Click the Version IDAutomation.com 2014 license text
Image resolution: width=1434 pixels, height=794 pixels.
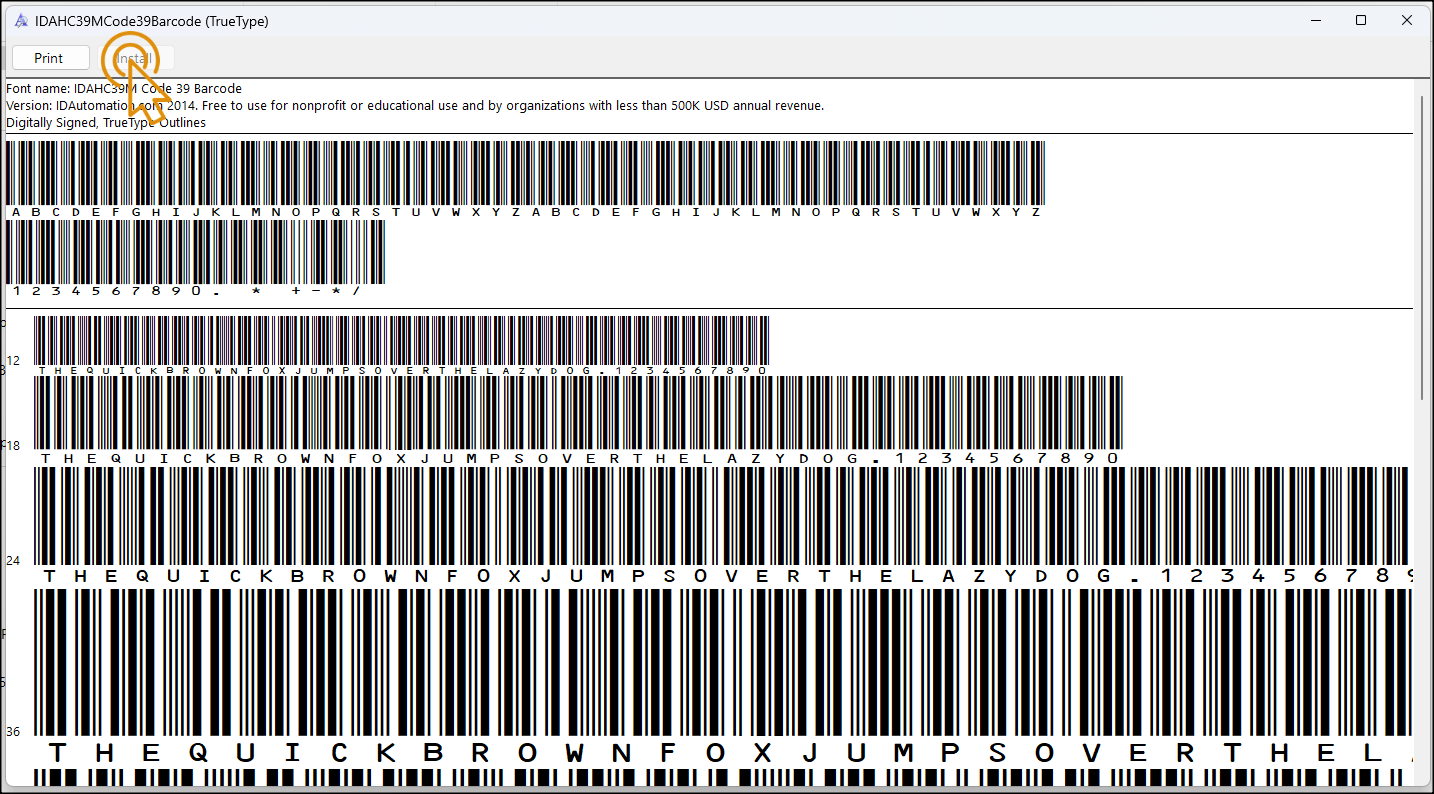pos(415,105)
